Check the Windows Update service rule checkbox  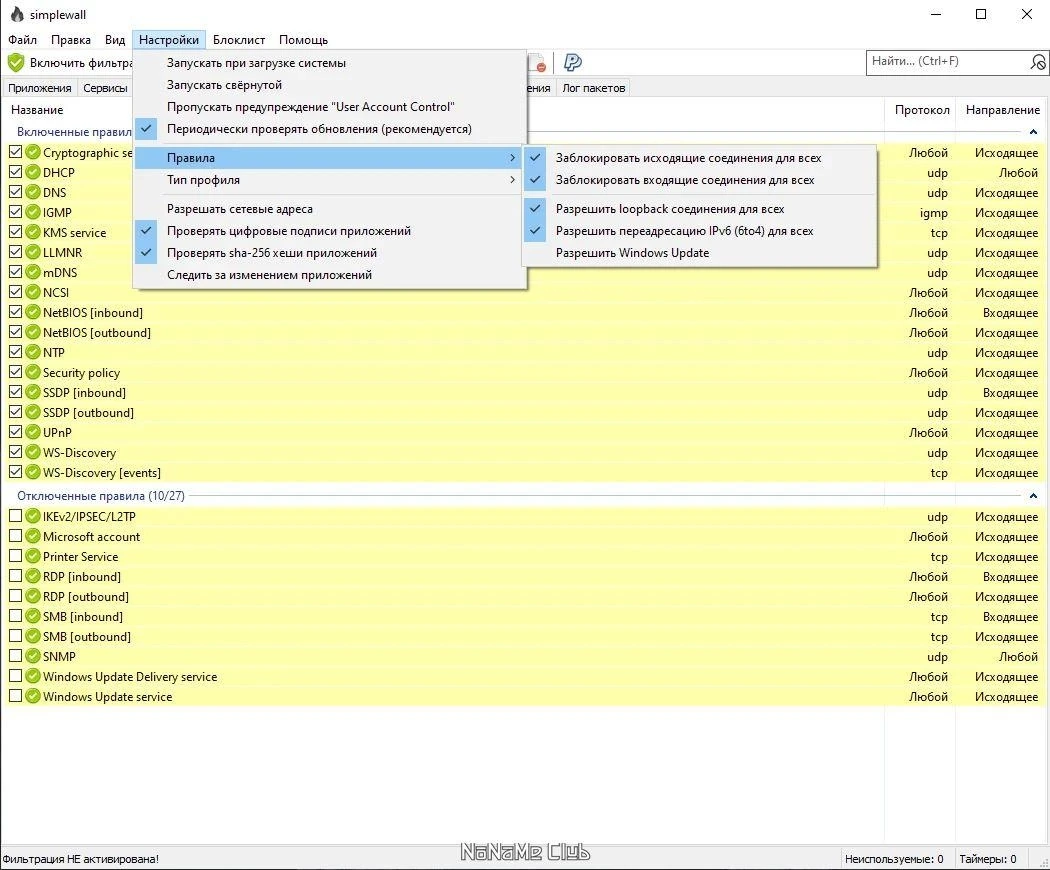pos(15,696)
